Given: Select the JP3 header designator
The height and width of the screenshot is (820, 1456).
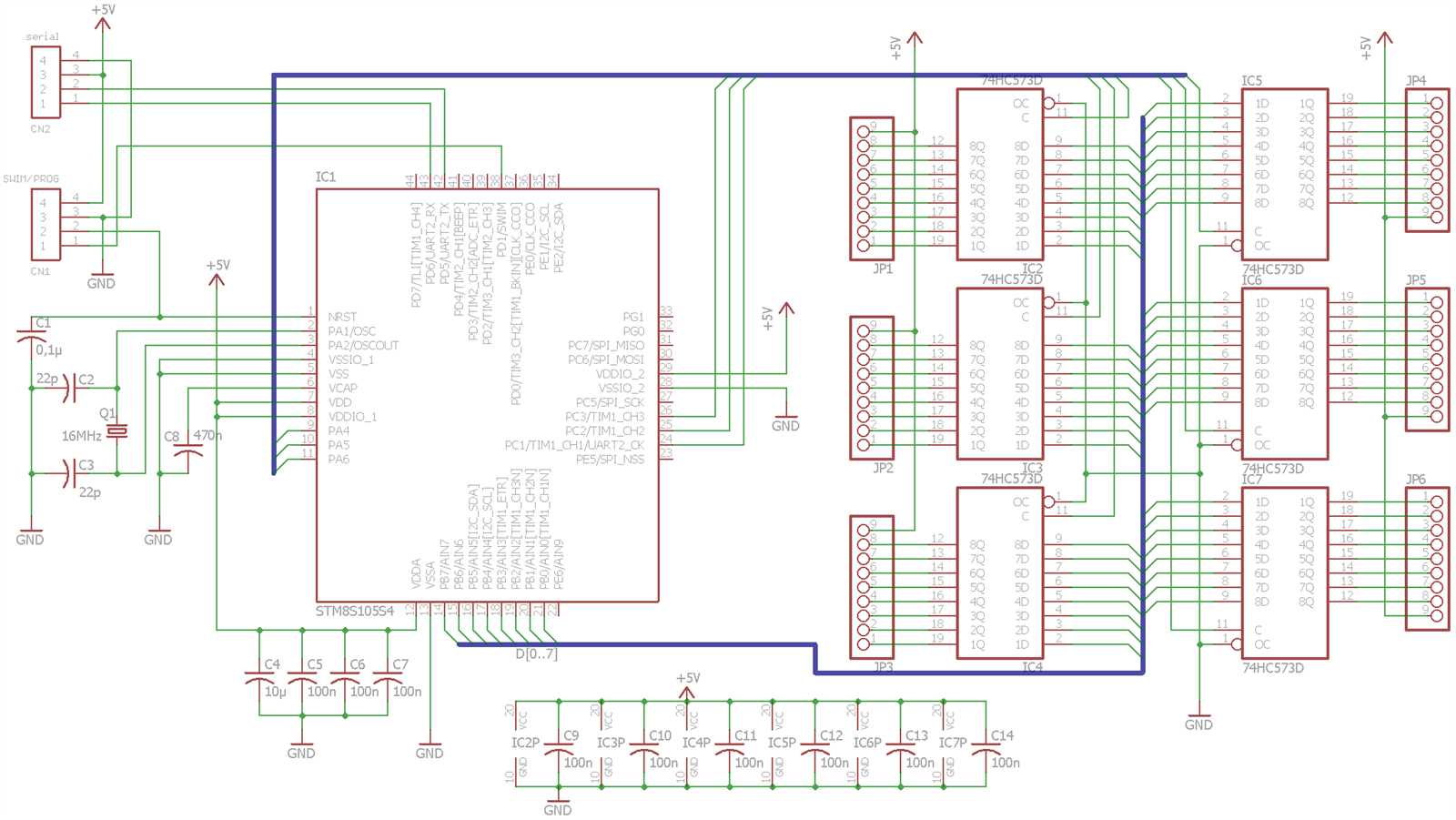Looking at the screenshot, I should [883, 667].
